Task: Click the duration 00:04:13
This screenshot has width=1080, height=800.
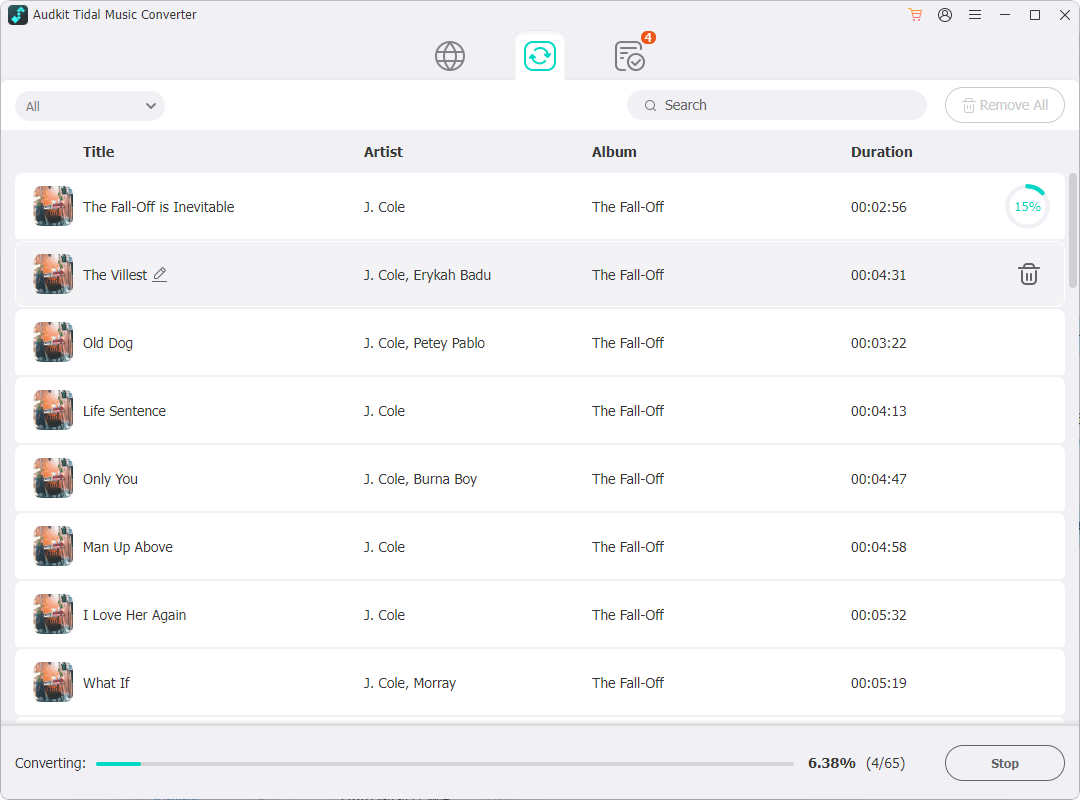Action: point(878,411)
